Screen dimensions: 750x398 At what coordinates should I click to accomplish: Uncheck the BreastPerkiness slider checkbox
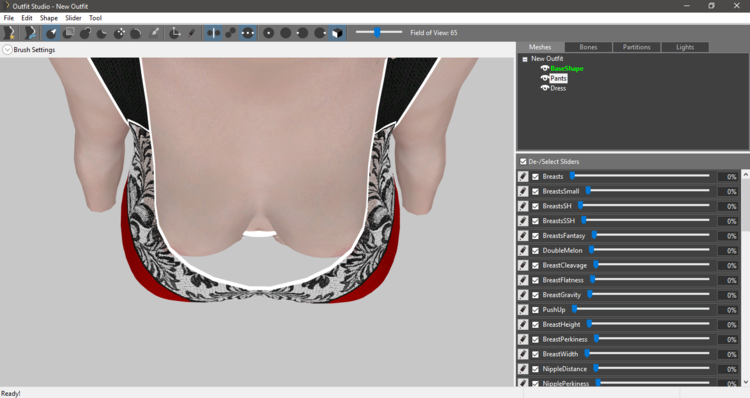click(x=535, y=340)
